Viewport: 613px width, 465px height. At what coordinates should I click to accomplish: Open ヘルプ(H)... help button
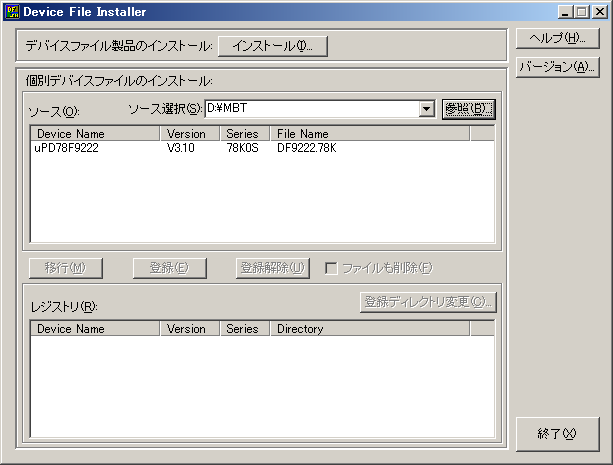tap(557, 38)
